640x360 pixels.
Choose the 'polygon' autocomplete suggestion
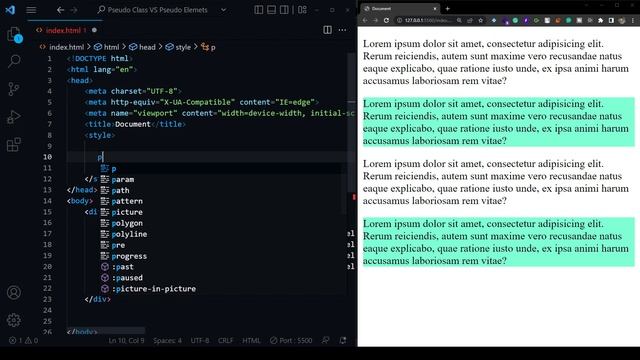tap(222, 223)
